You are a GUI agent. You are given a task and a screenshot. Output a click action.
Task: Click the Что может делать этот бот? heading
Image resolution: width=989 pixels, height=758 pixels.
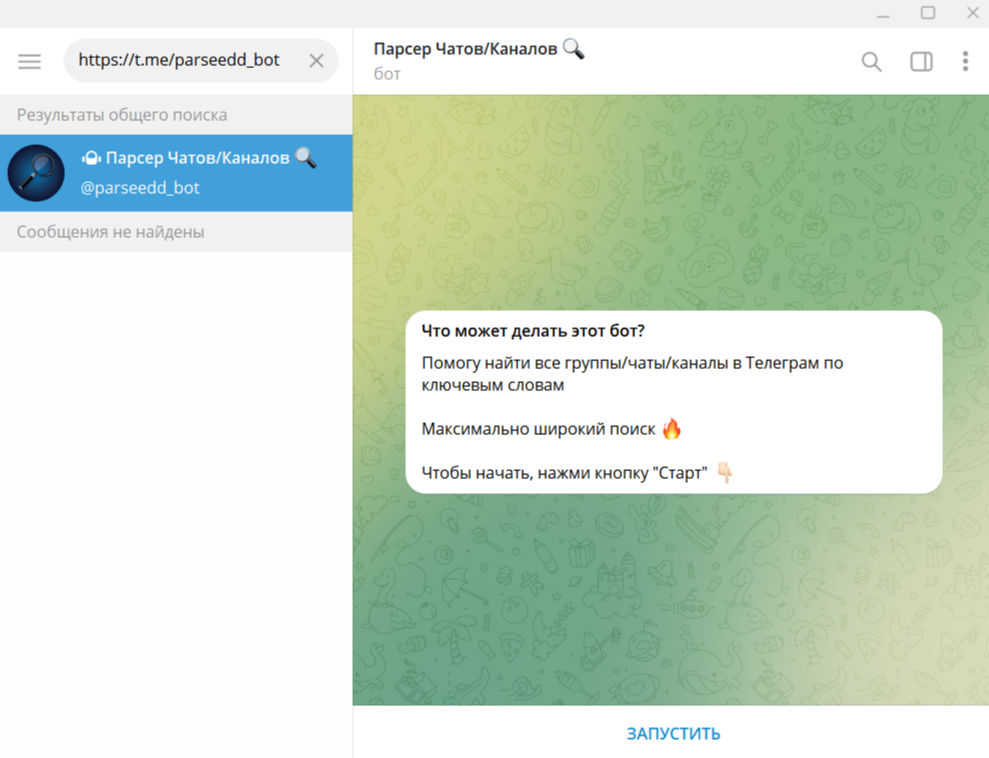click(x=533, y=331)
